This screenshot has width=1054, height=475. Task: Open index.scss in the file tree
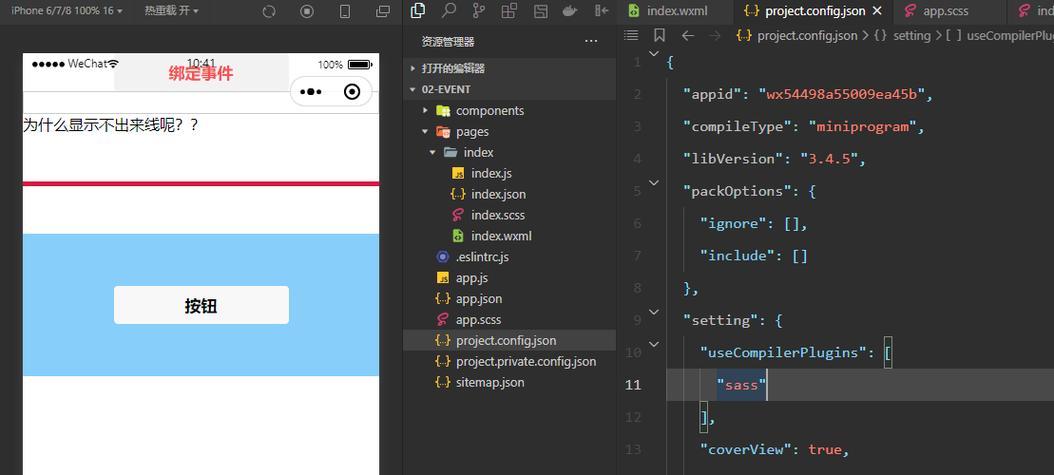[x=497, y=215]
